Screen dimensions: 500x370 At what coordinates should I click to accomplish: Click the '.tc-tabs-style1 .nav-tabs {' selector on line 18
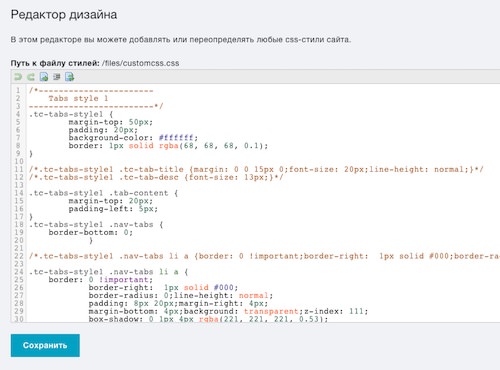coord(96,224)
